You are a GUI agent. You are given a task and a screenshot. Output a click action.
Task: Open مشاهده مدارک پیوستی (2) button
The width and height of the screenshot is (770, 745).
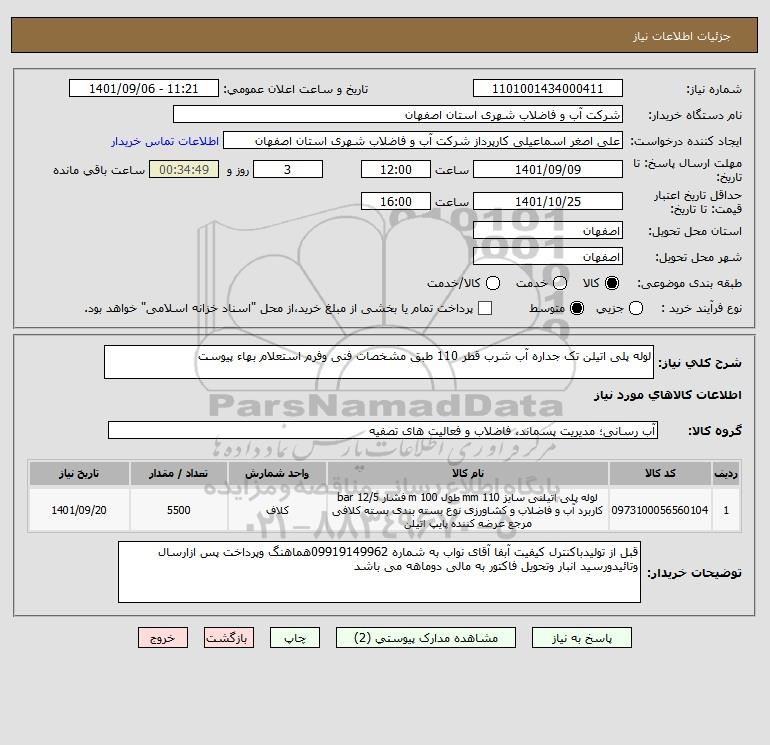pyautogui.click(x=426, y=637)
